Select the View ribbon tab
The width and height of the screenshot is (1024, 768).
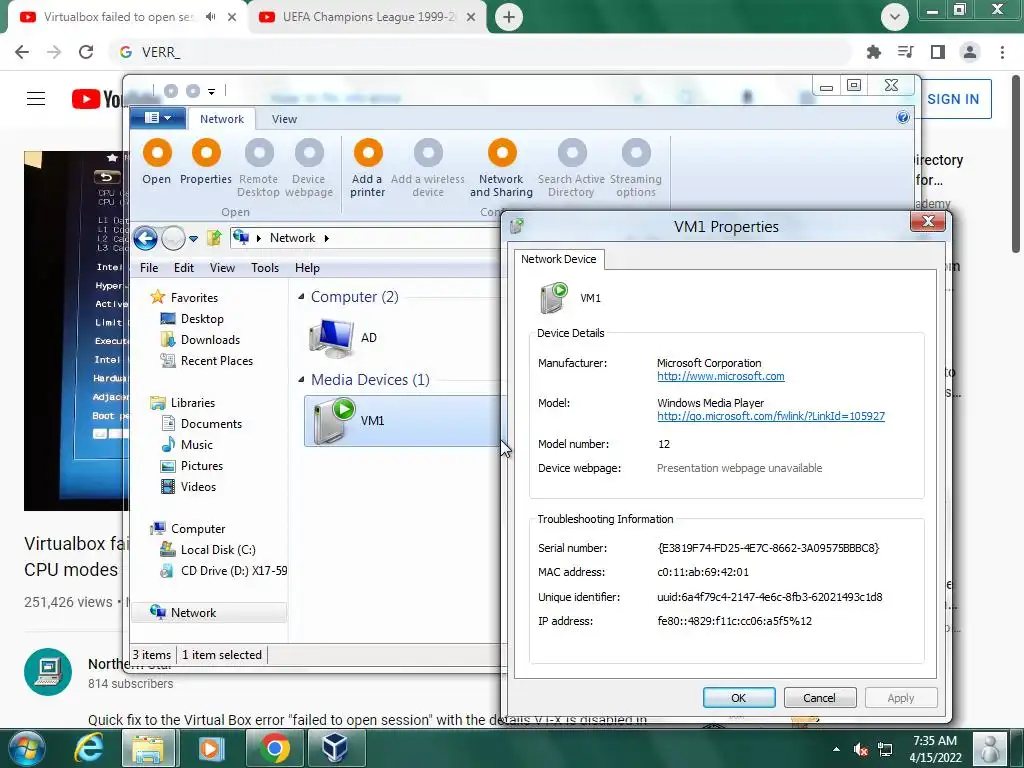(x=284, y=119)
